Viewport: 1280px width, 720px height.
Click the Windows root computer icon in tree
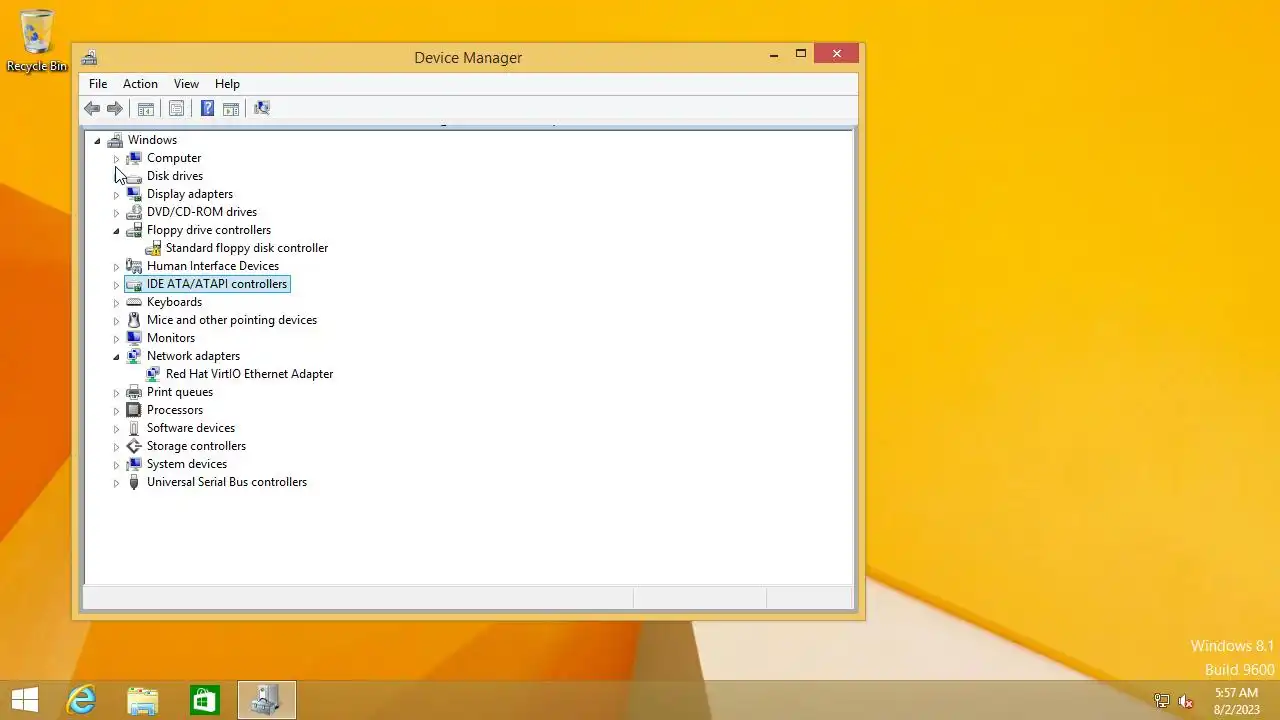click(115, 140)
